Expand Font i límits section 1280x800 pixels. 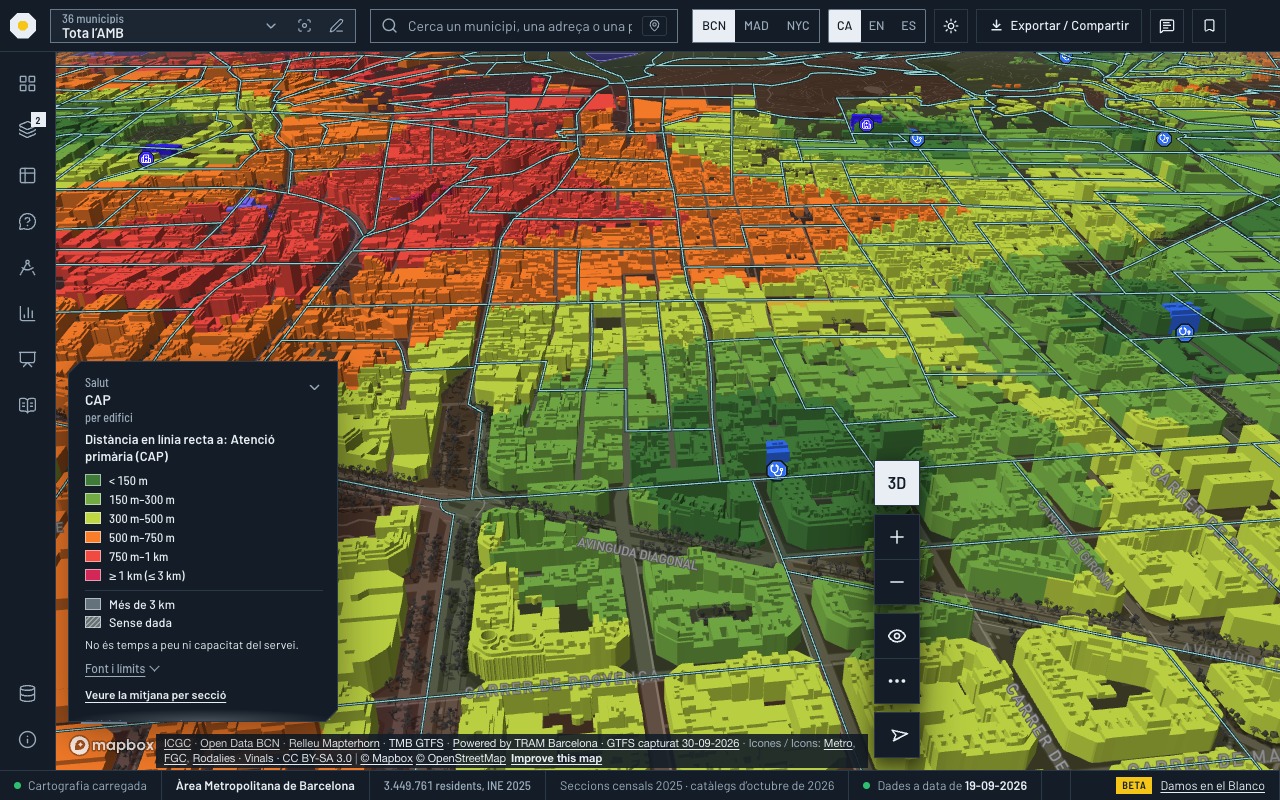click(123, 669)
